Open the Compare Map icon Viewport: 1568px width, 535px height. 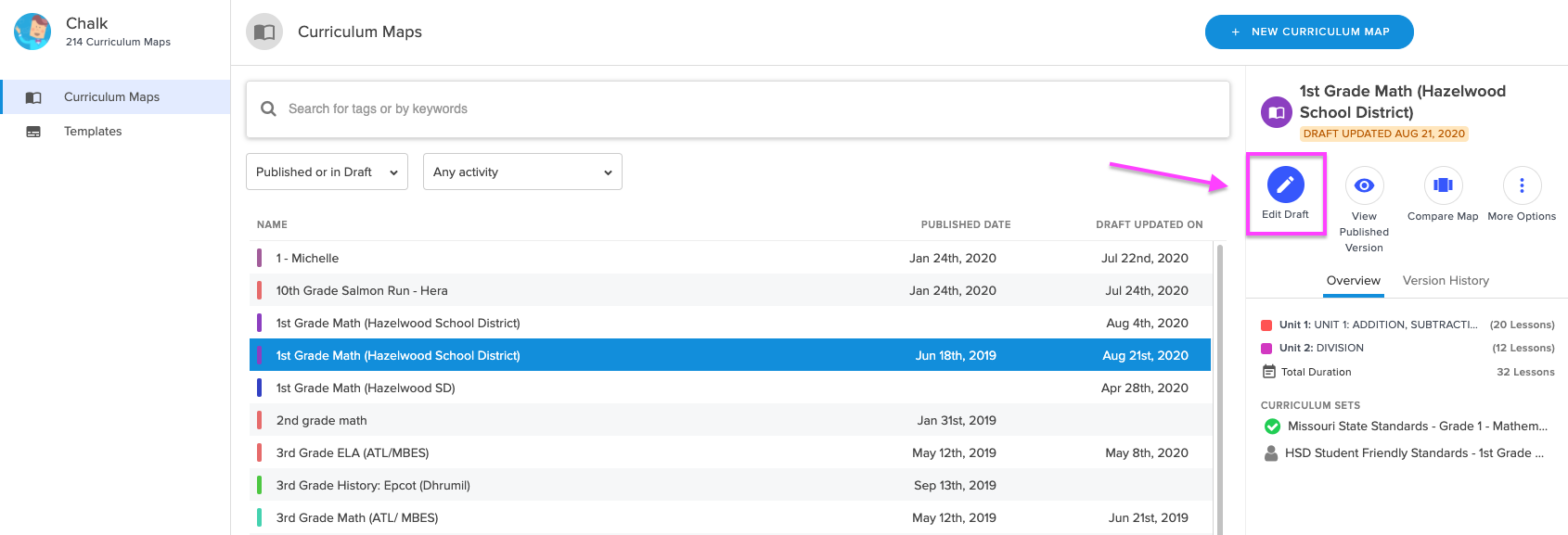pyautogui.click(x=1443, y=185)
